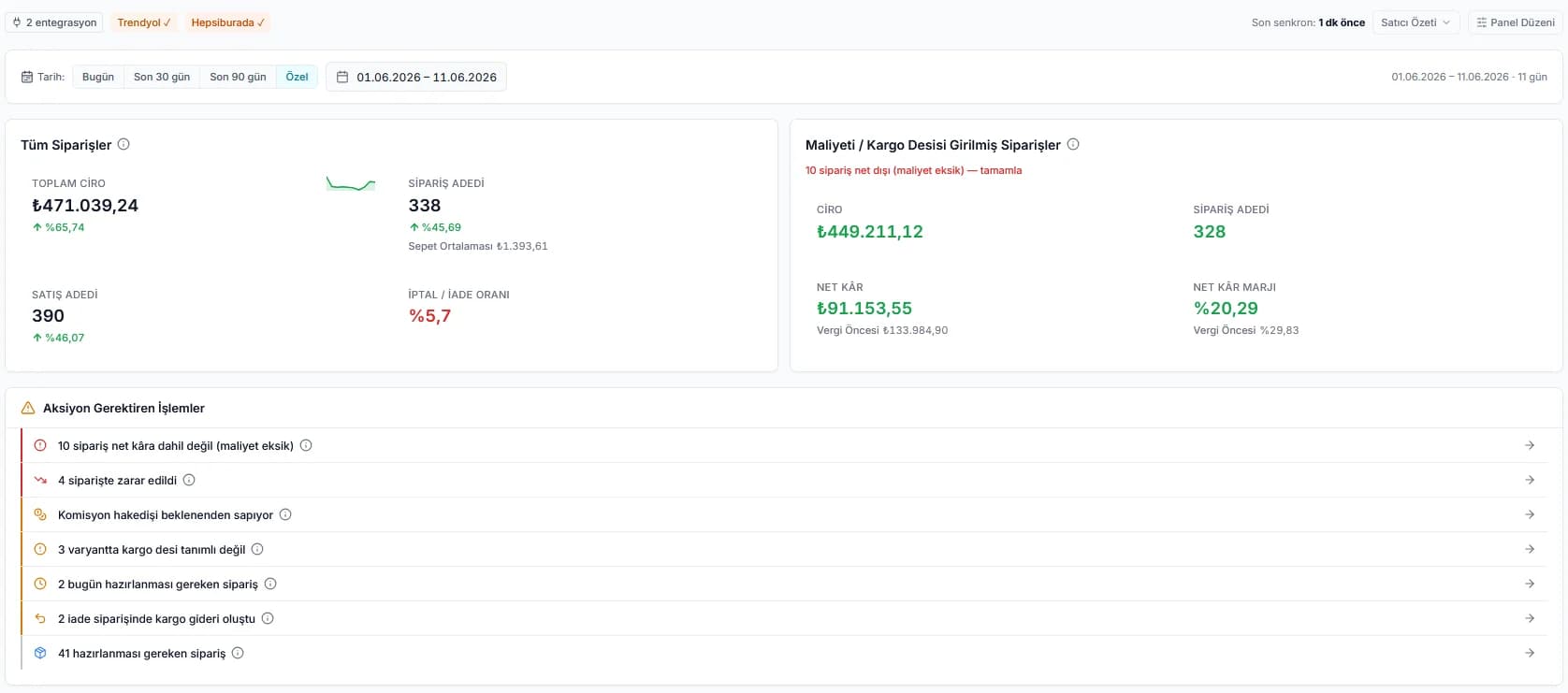Select the Özel date filter
The width and height of the screenshot is (1568, 693).
point(297,77)
